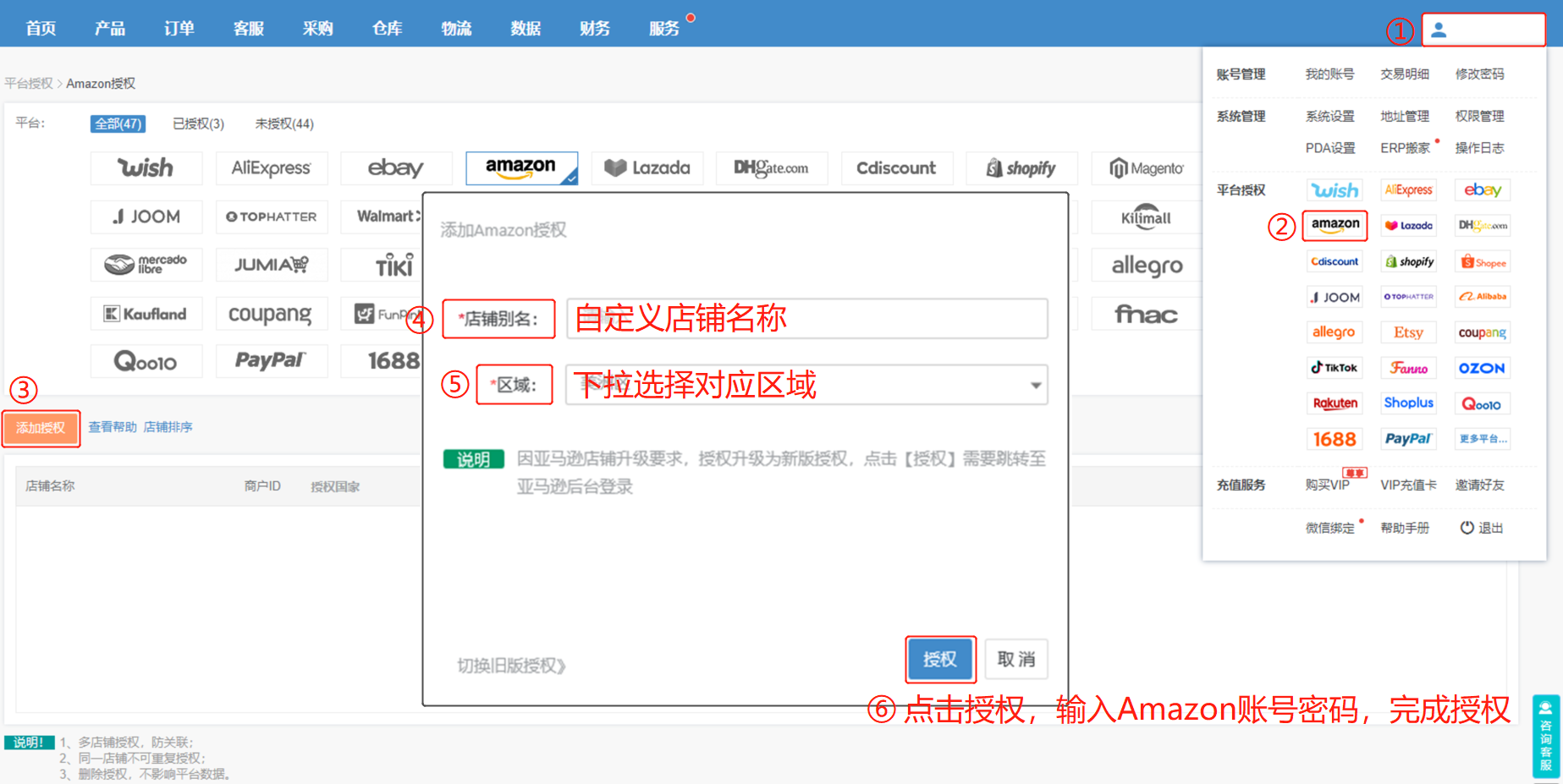Click the 授权 button to authorize
This screenshot has width=1563, height=784.
coord(940,659)
